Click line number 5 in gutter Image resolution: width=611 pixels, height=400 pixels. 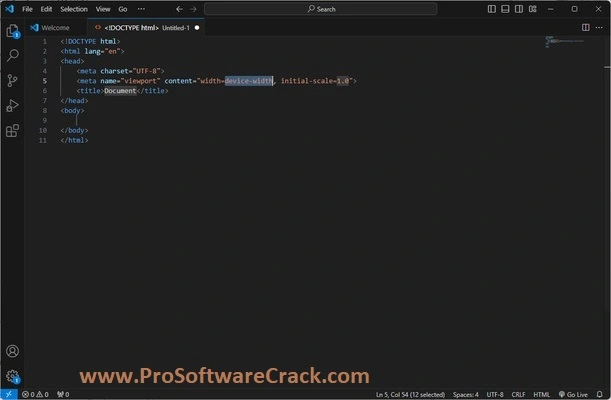coord(44,81)
